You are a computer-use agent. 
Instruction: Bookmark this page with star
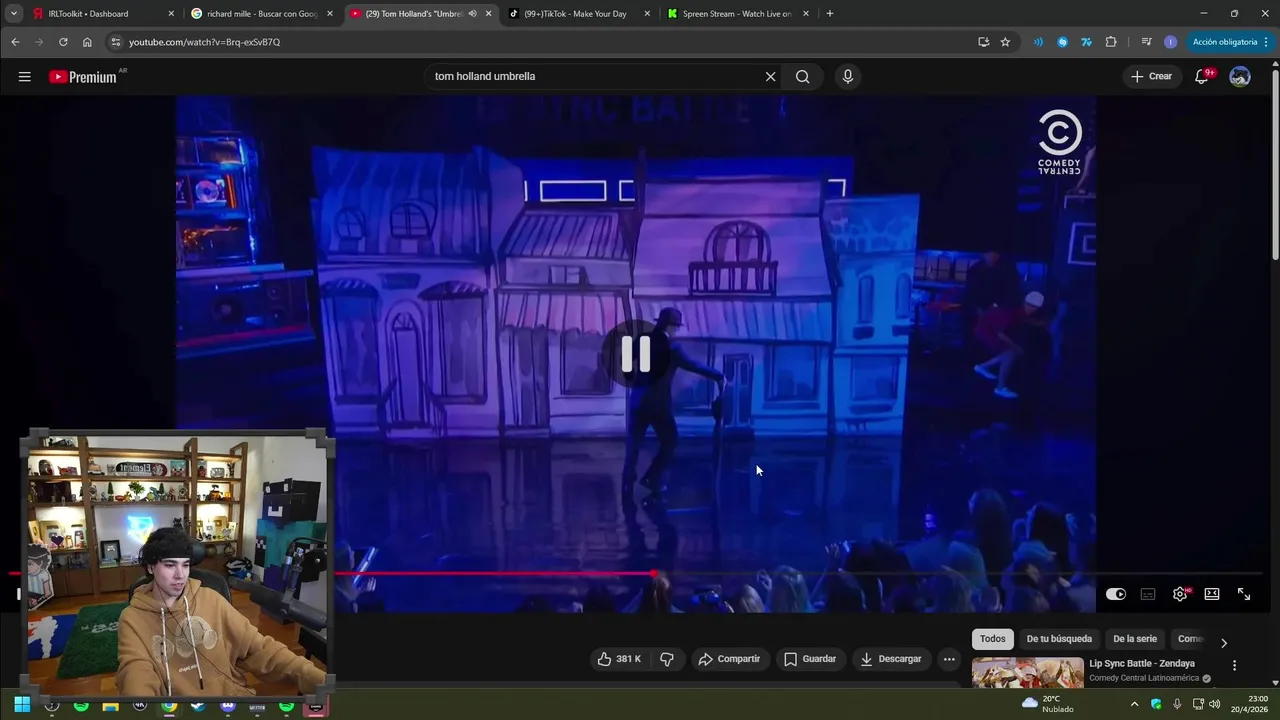click(1005, 42)
